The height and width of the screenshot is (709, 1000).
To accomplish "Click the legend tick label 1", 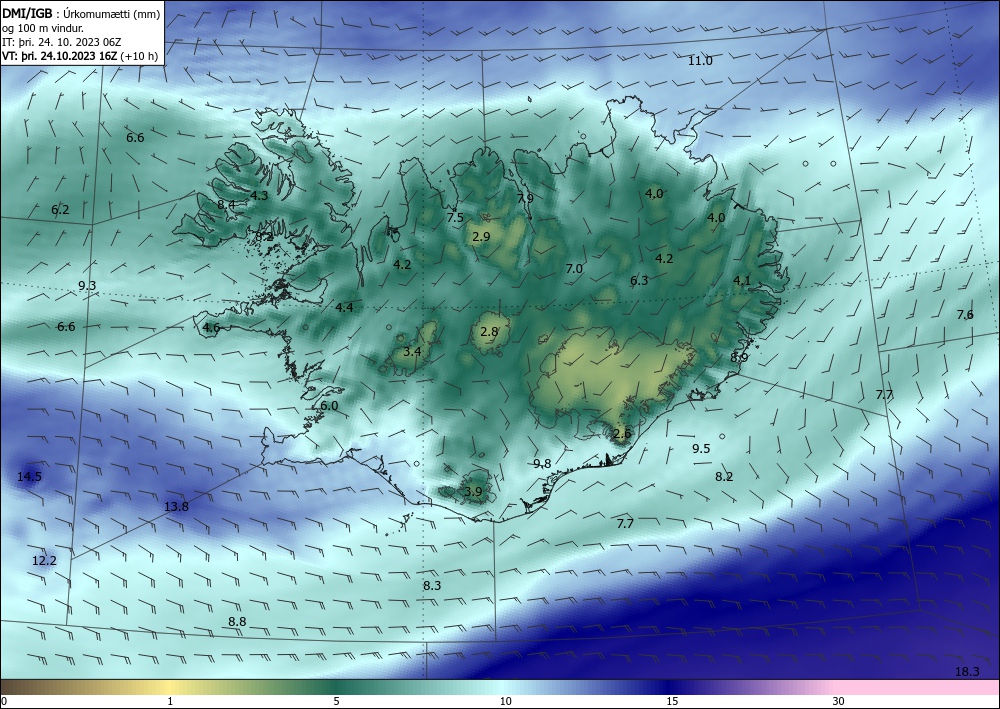I will point(170,701).
